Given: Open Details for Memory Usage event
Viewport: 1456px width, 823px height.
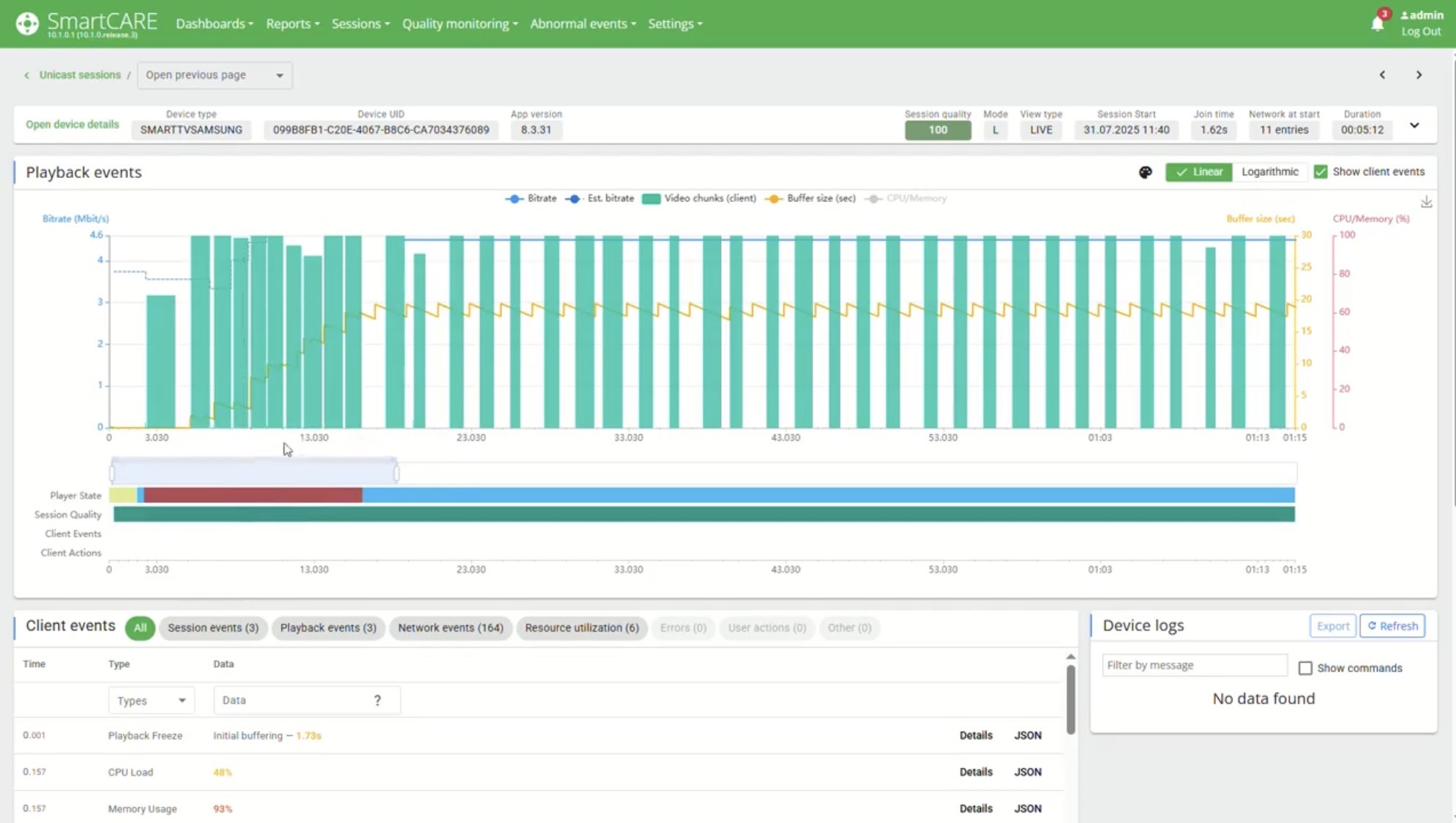Looking at the screenshot, I should tap(976, 808).
